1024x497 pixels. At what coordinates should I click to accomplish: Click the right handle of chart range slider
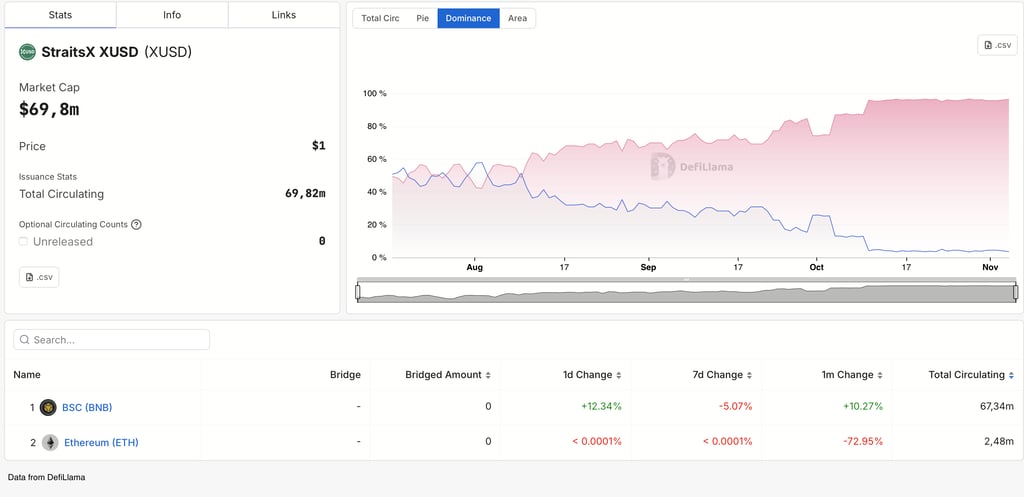[1015, 292]
